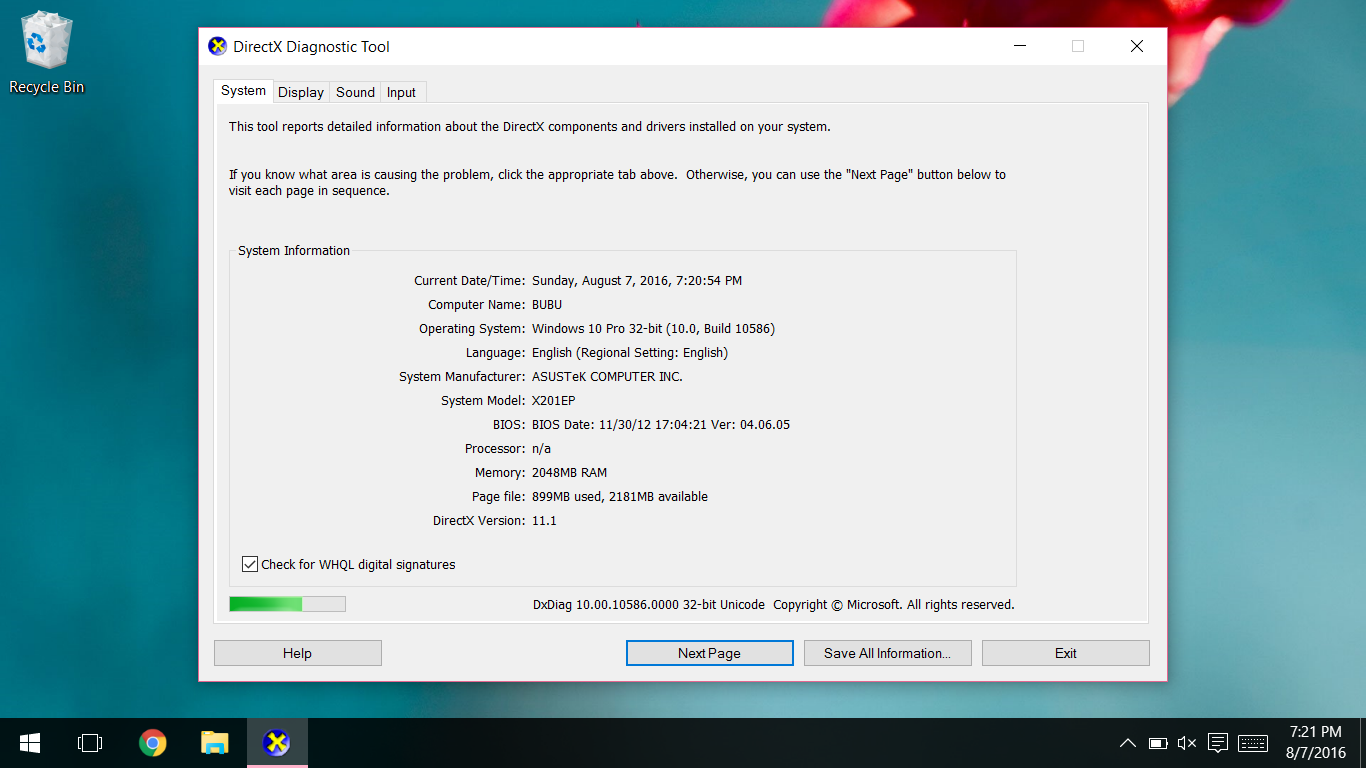Image resolution: width=1366 pixels, height=768 pixels.
Task: Open the touch keyboard tray icon
Action: click(x=1253, y=743)
